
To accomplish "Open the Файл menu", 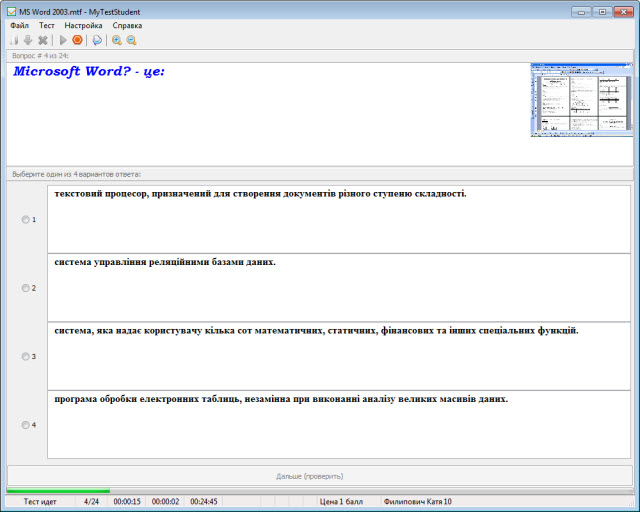I will (19, 25).
